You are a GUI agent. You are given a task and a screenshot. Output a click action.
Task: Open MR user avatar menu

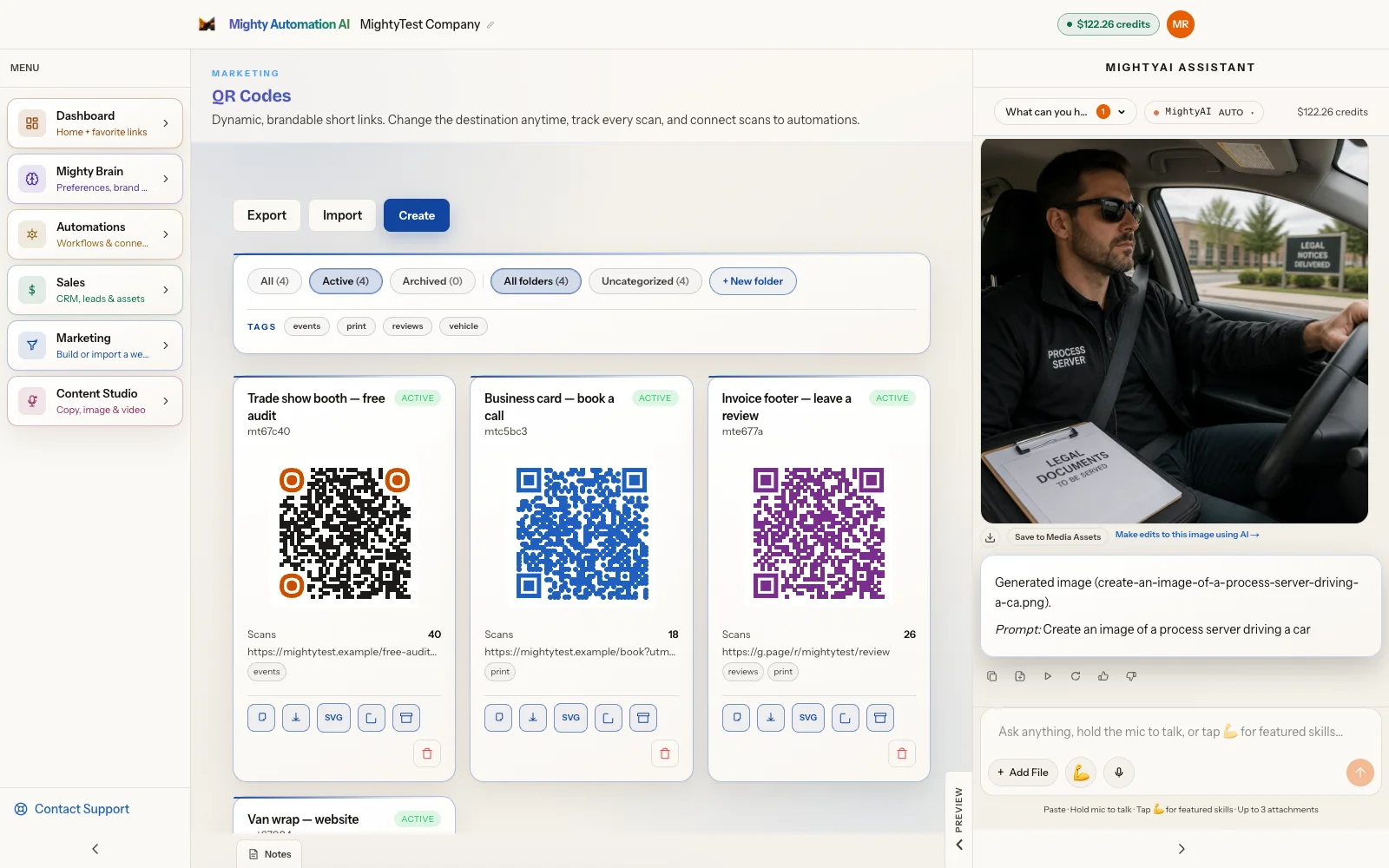(x=1181, y=24)
